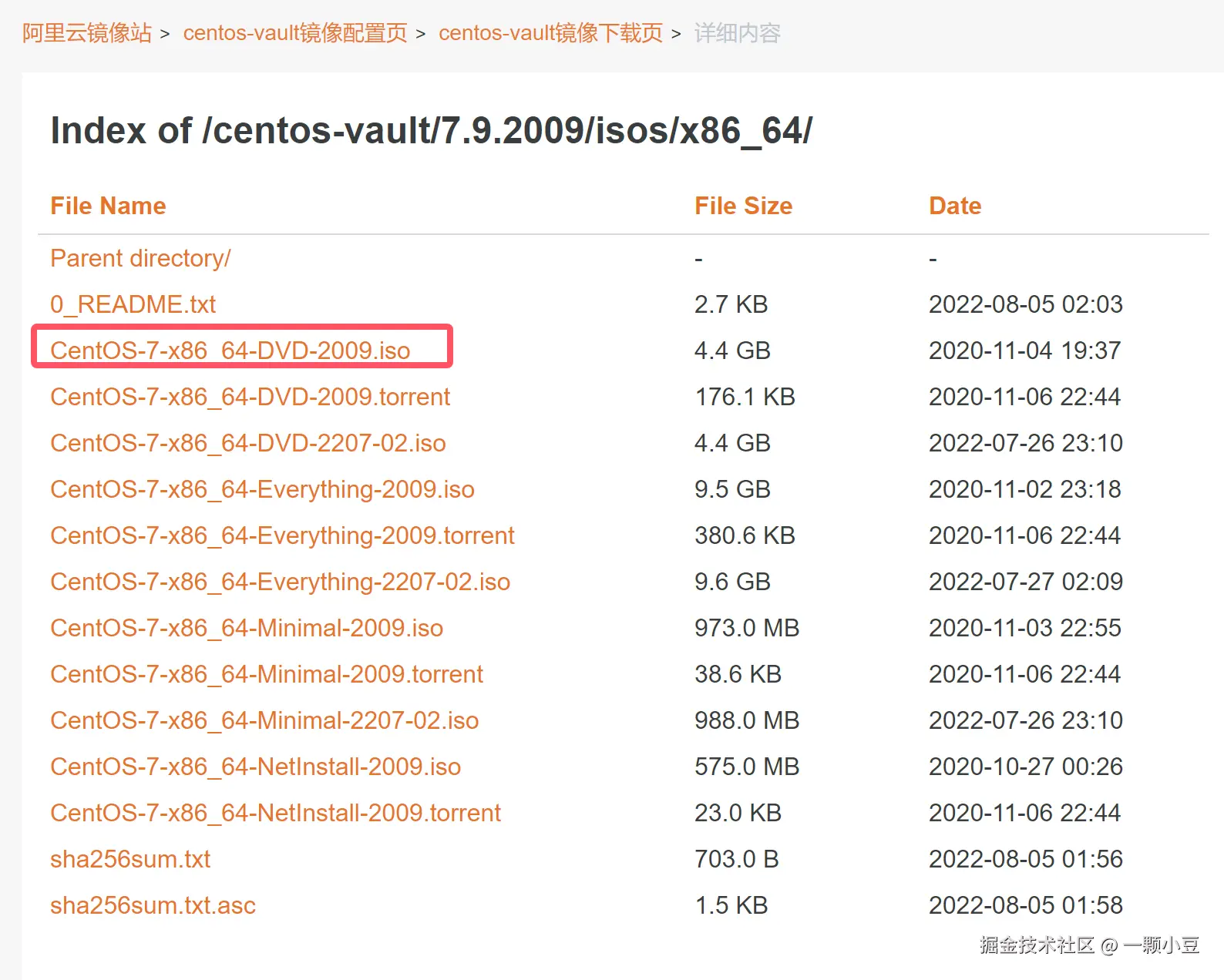The image size is (1224, 980).
Task: Select the 703.0 B size cell
Action: (x=736, y=859)
